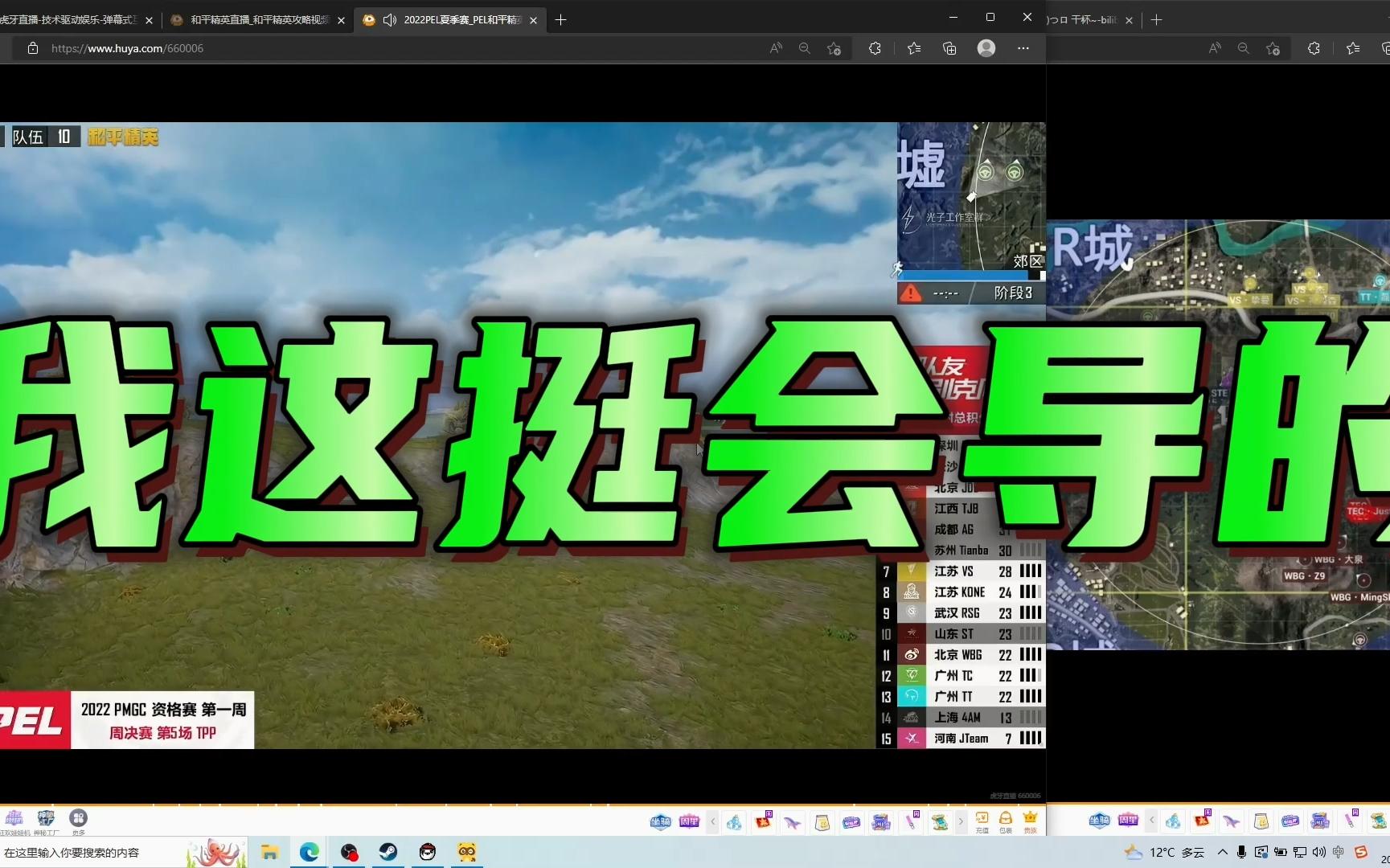Viewport: 1390px width, 868px height.
Task: Open the 神秘工厂 activity icon
Action: (x=46, y=822)
